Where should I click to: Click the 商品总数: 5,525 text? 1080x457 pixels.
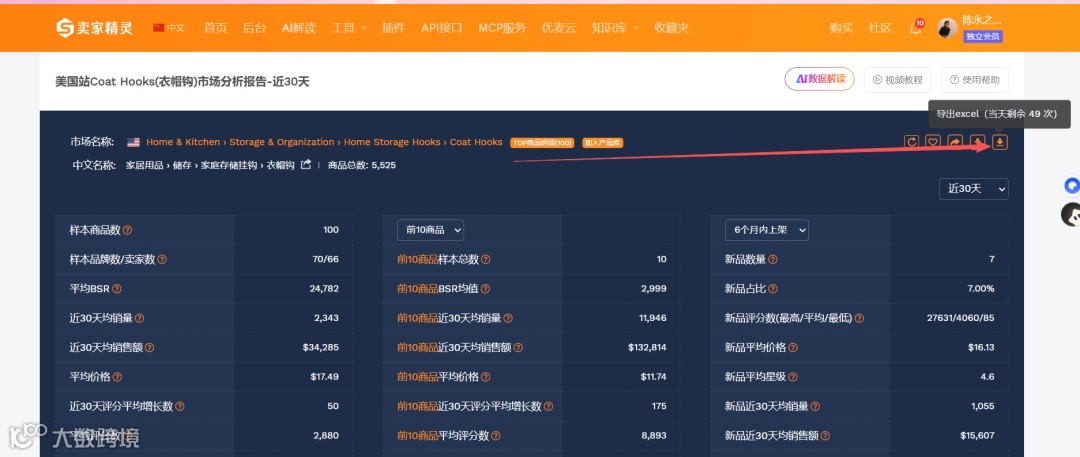tap(362, 165)
